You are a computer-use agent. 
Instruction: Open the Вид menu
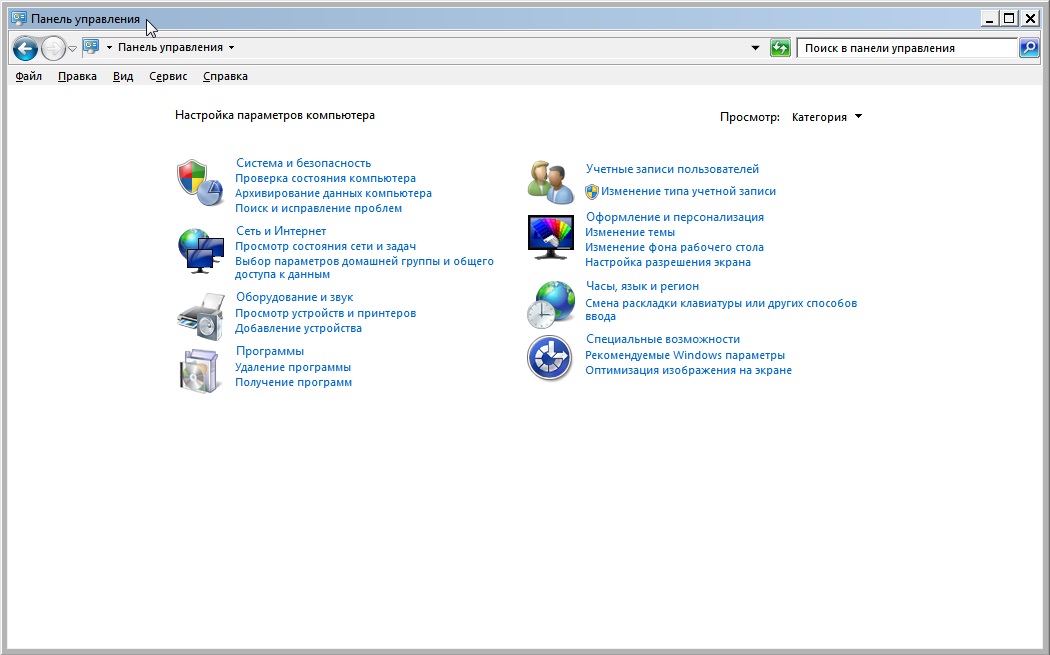point(123,76)
